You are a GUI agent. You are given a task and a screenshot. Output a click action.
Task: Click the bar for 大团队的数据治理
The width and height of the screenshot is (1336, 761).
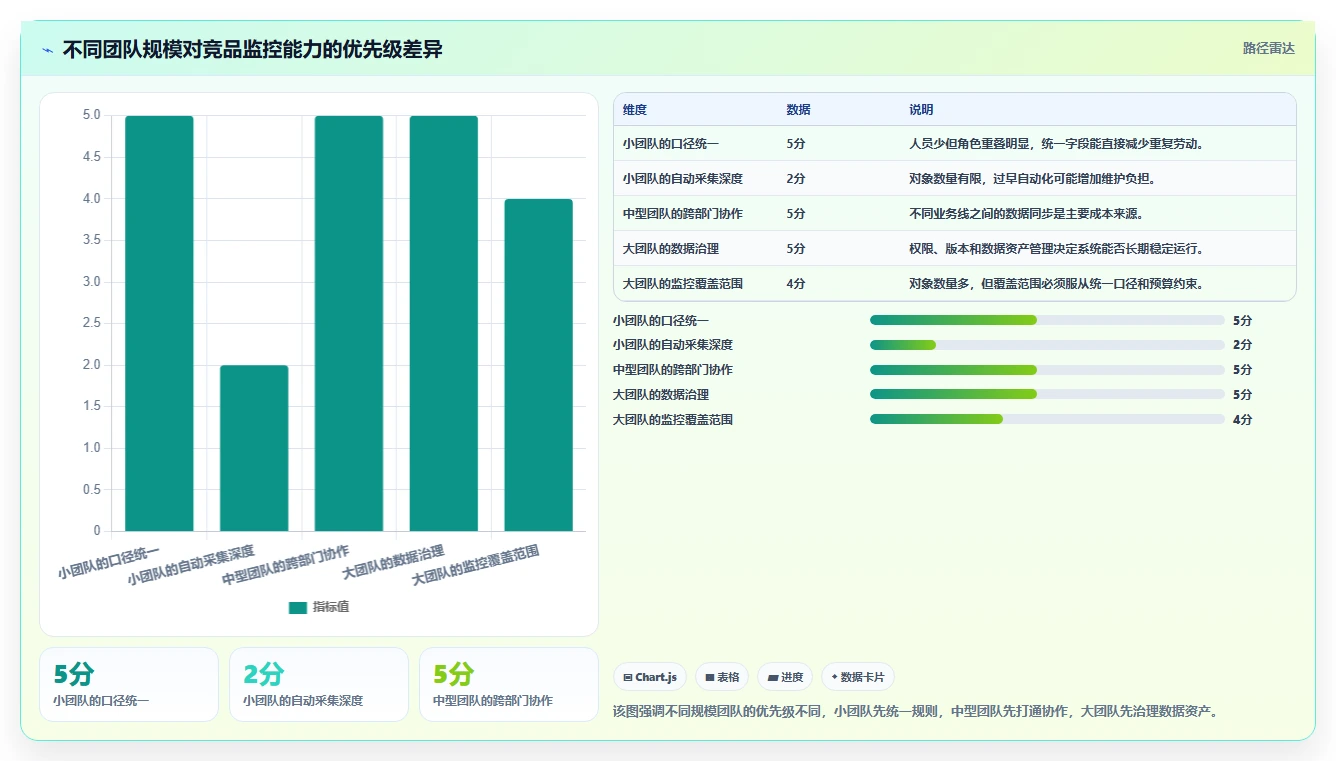(x=444, y=323)
